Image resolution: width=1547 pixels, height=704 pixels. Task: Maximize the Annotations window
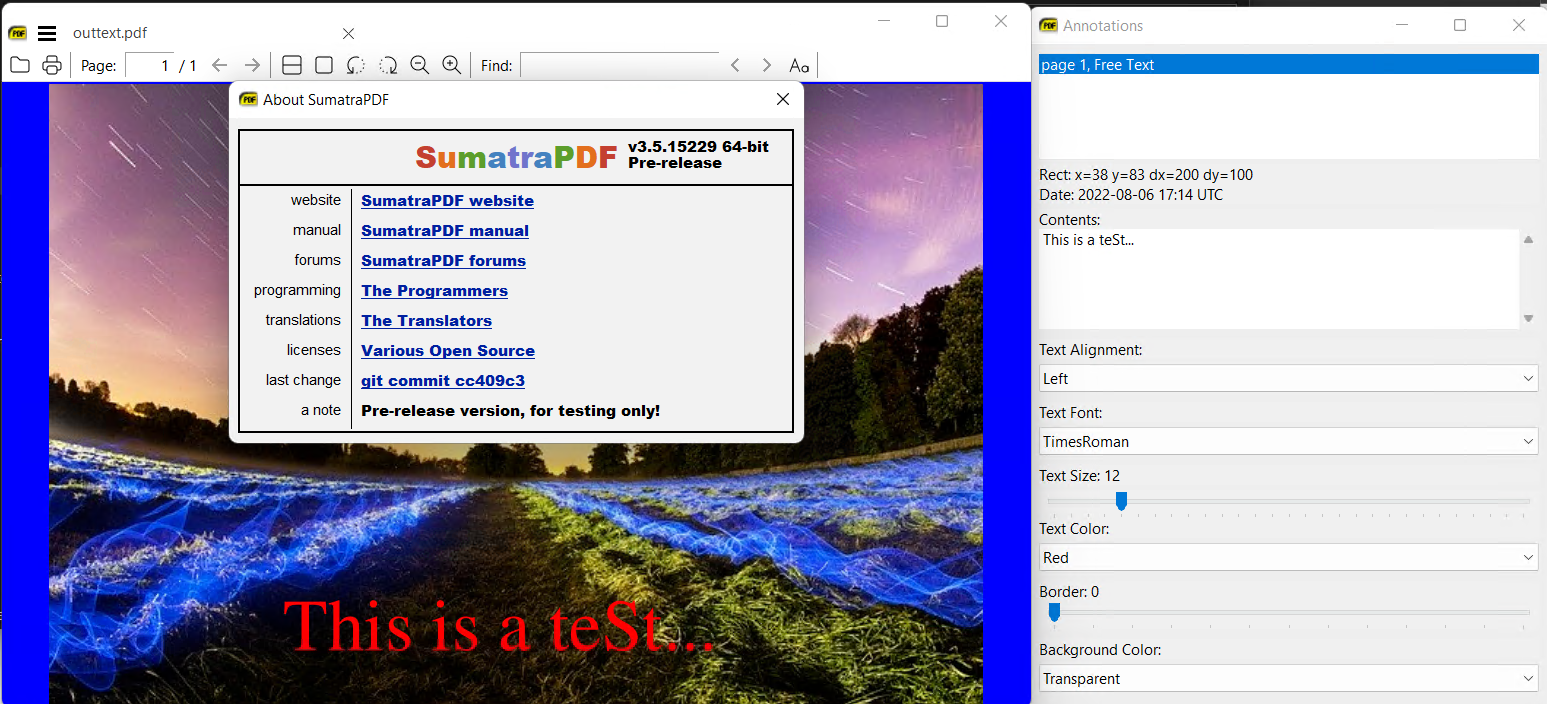pos(1460,25)
